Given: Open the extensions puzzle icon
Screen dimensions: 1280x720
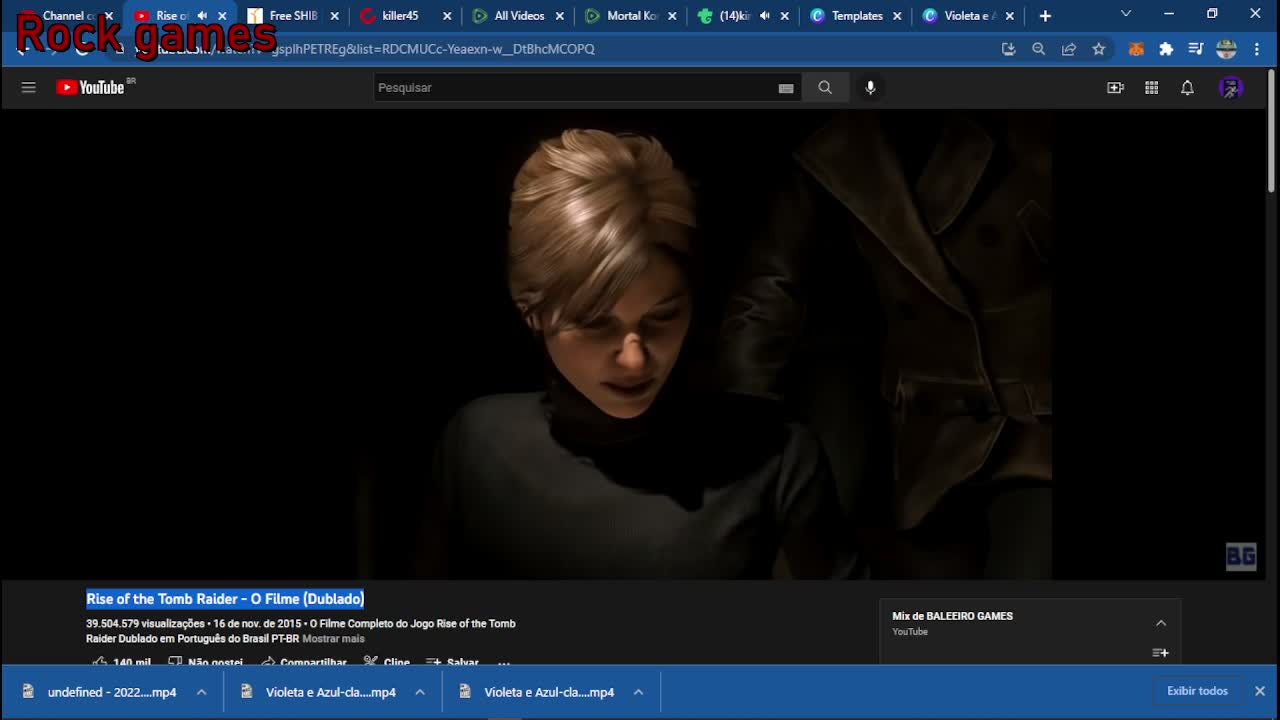Looking at the screenshot, I should [1166, 49].
